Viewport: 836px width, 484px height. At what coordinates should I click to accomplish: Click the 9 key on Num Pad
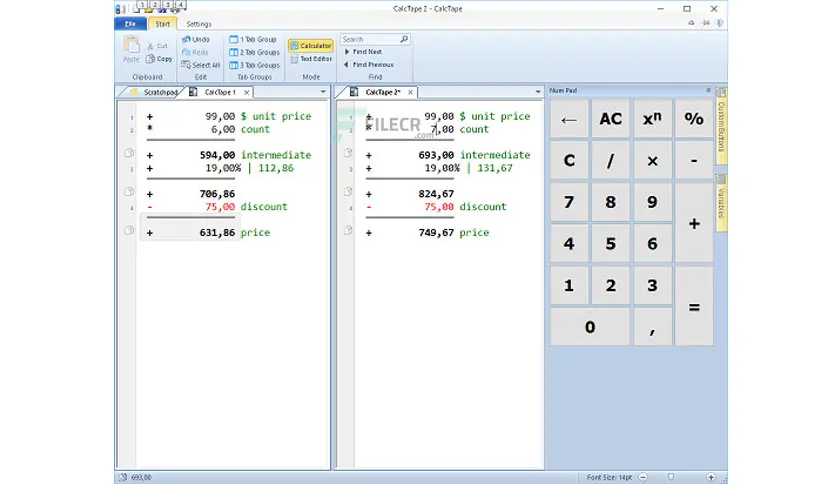click(652, 202)
